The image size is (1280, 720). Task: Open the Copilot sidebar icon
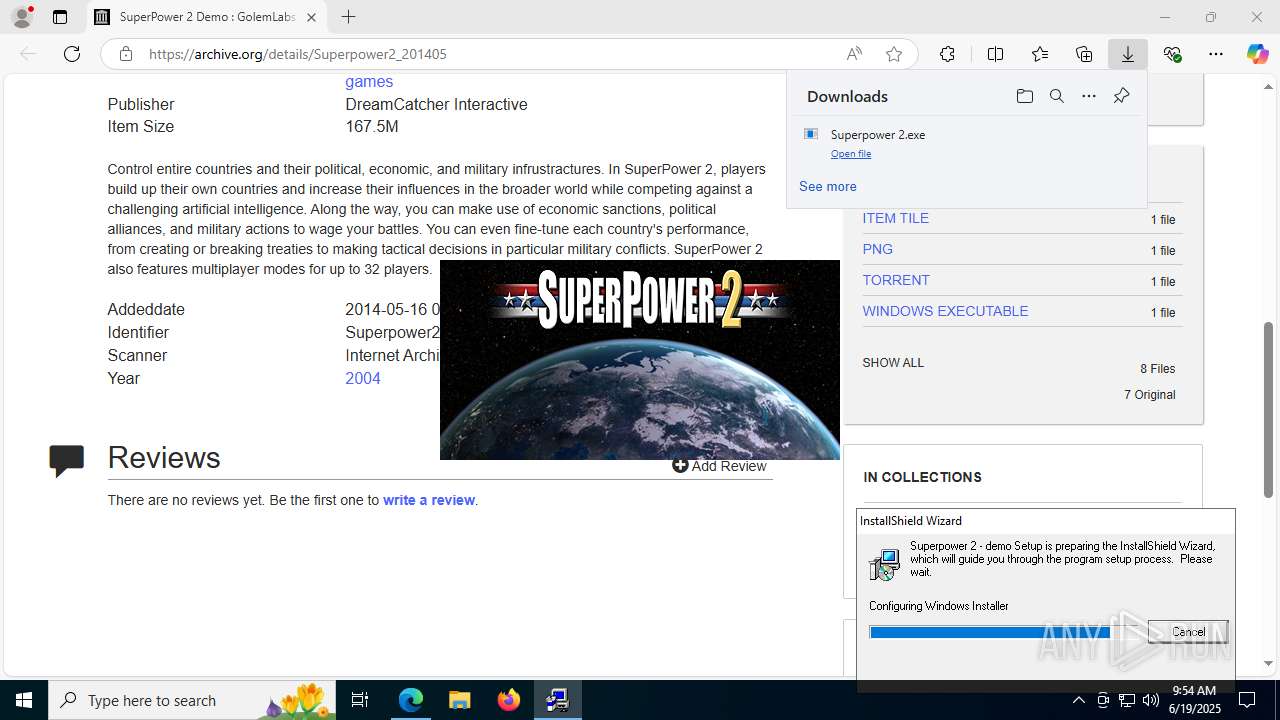point(1257,54)
